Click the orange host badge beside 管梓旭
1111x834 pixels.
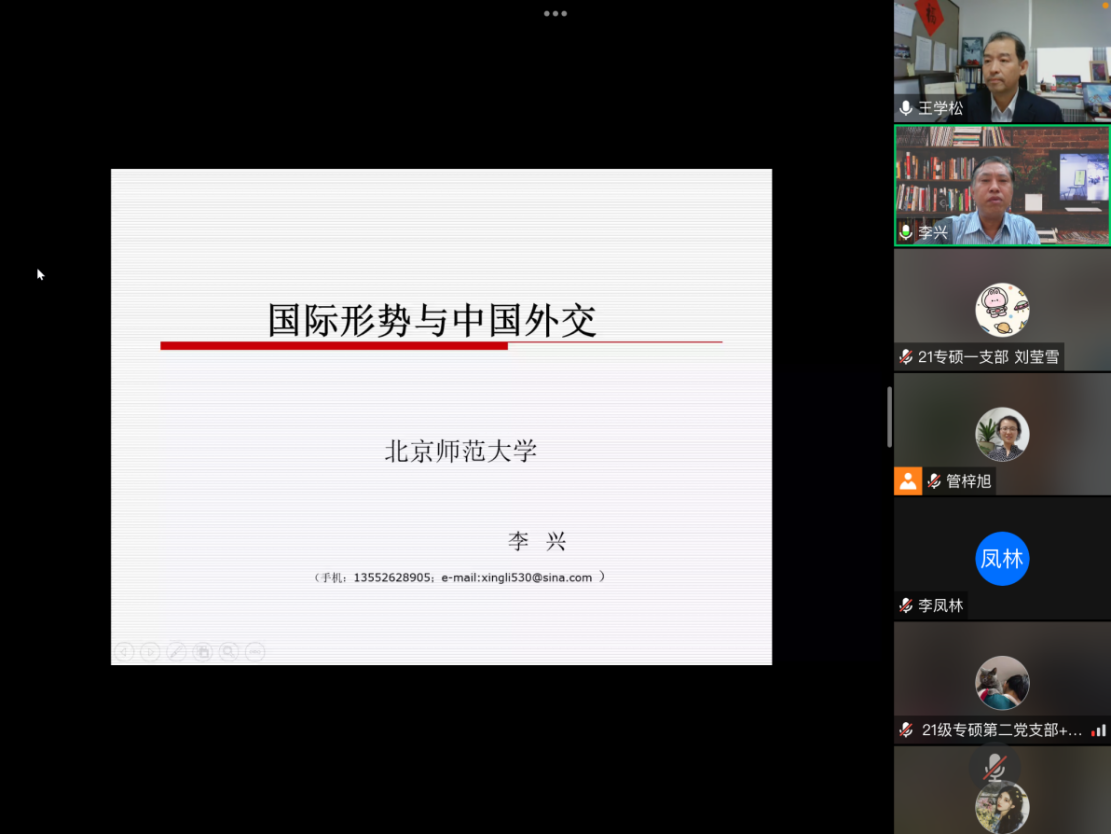pyautogui.click(x=908, y=481)
